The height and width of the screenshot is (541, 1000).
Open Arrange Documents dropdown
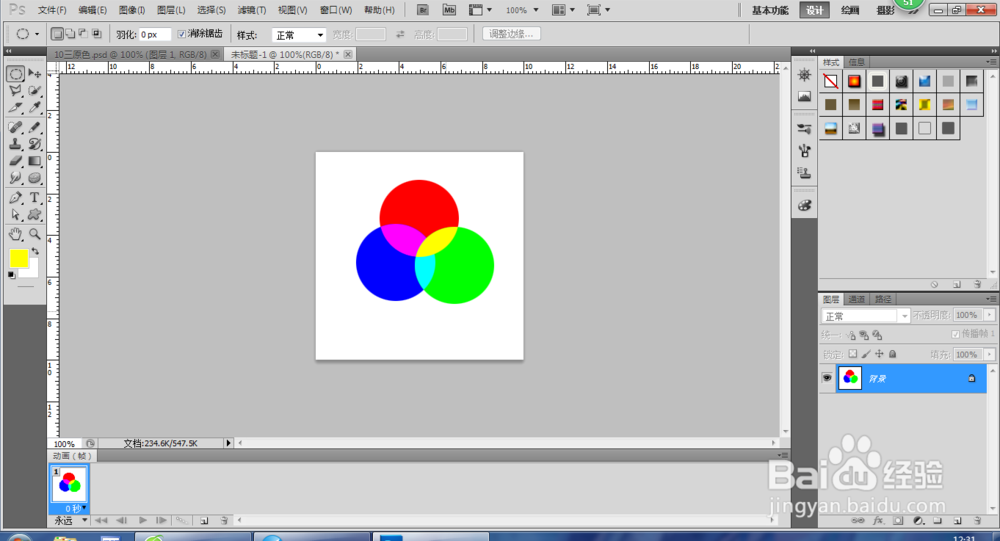click(563, 10)
